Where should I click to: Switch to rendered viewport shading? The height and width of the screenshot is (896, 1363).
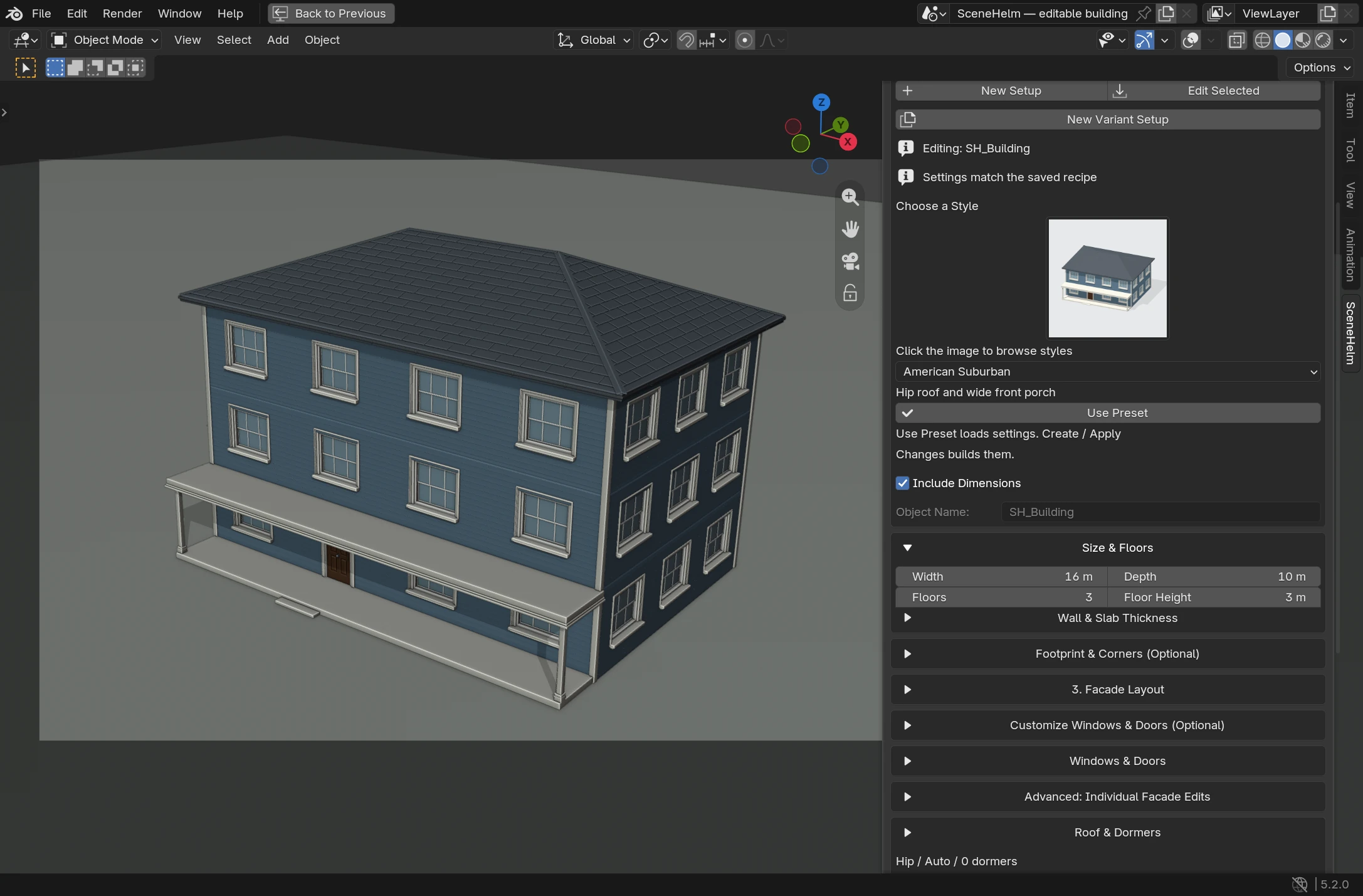[x=1323, y=40]
